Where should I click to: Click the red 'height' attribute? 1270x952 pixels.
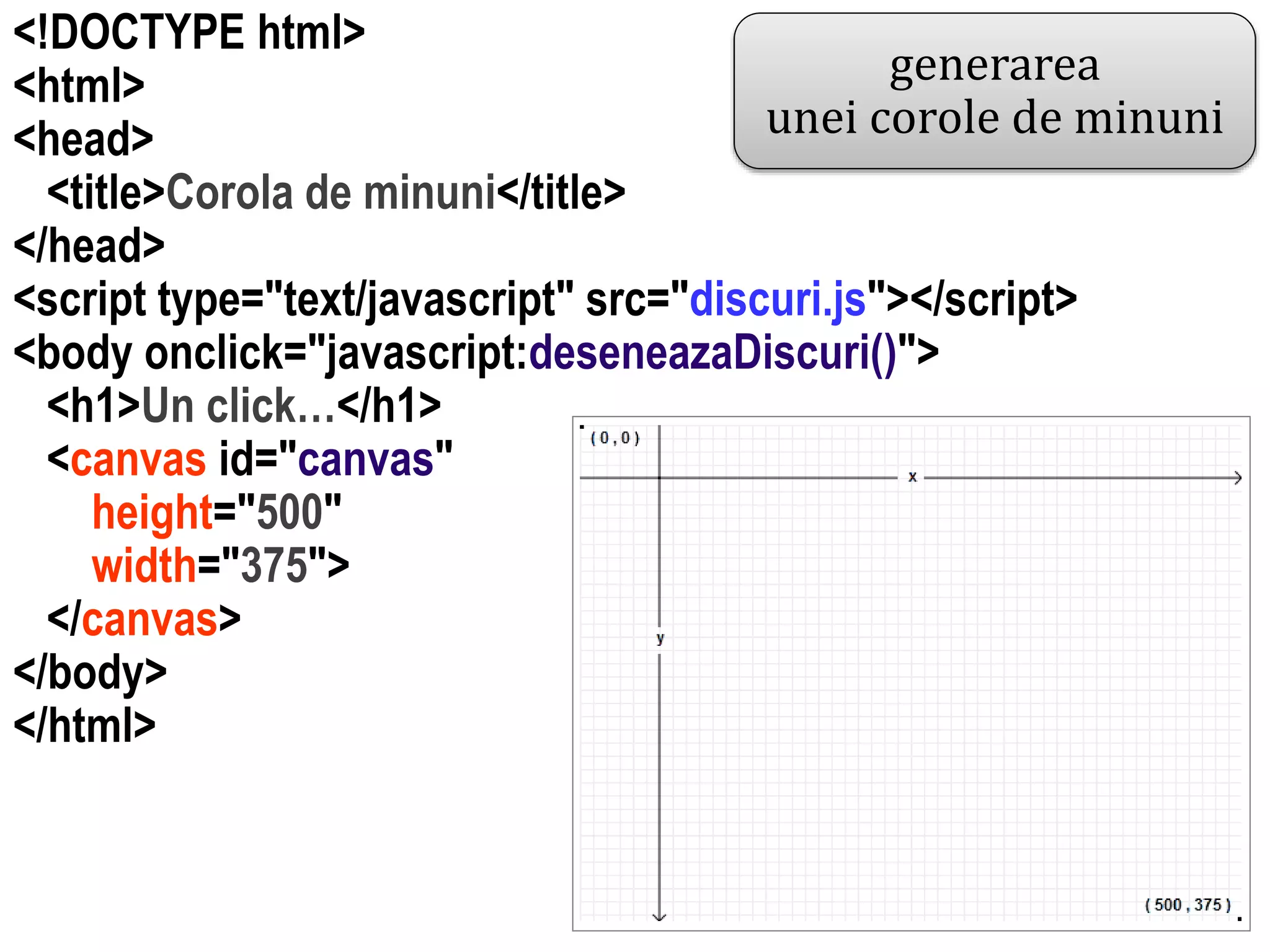[153, 513]
